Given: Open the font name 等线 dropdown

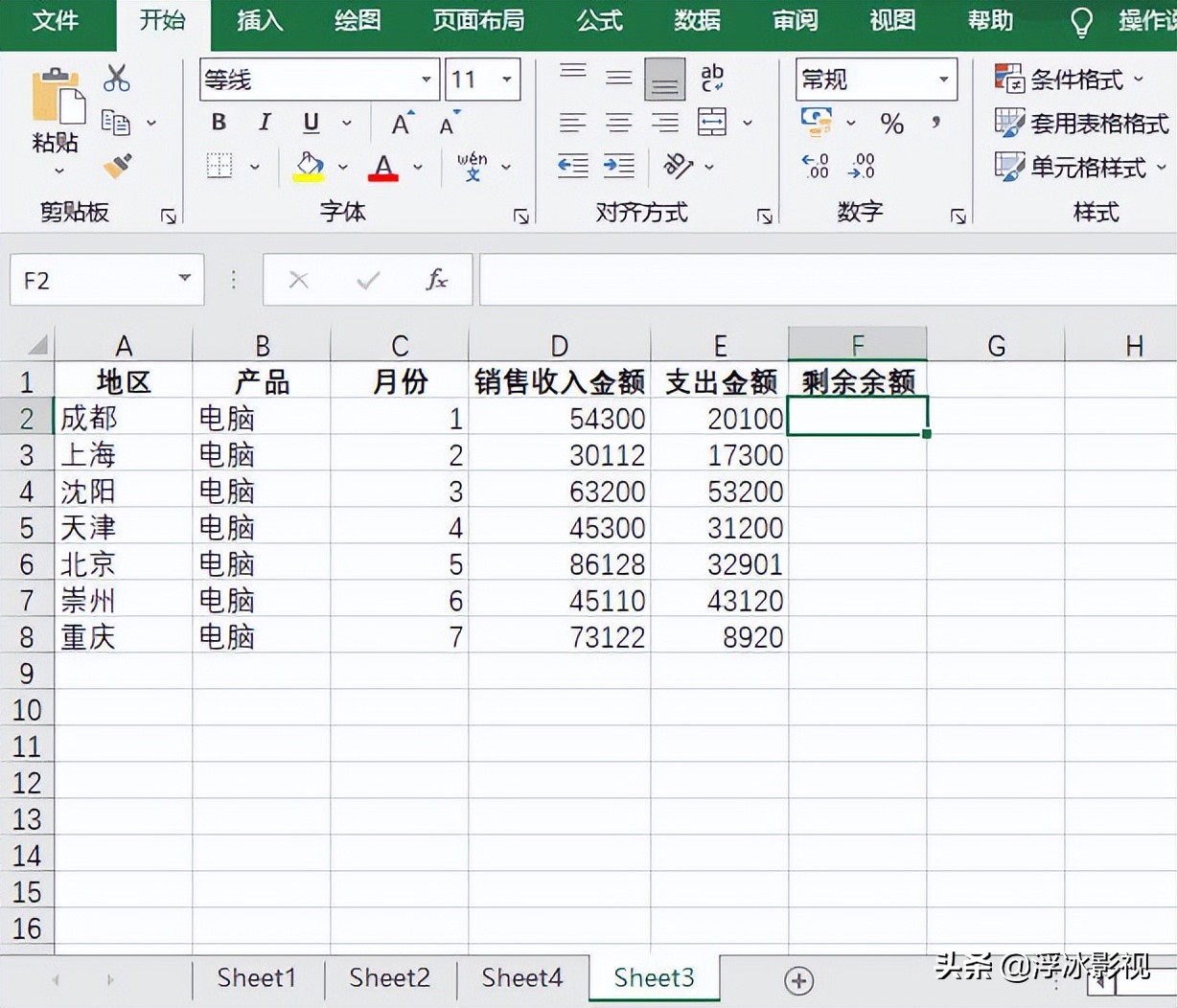Looking at the screenshot, I should point(427,80).
